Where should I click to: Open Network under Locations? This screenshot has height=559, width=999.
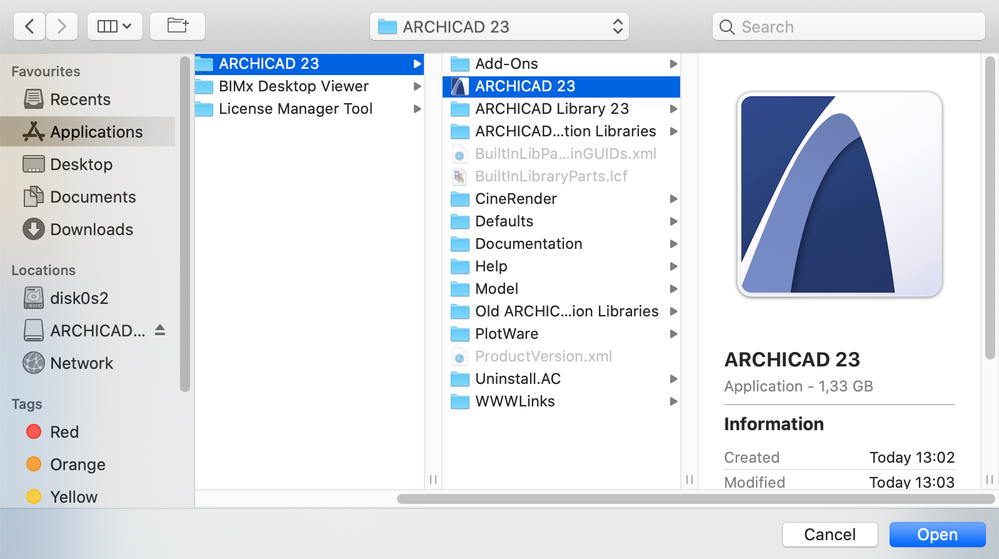pos(88,363)
